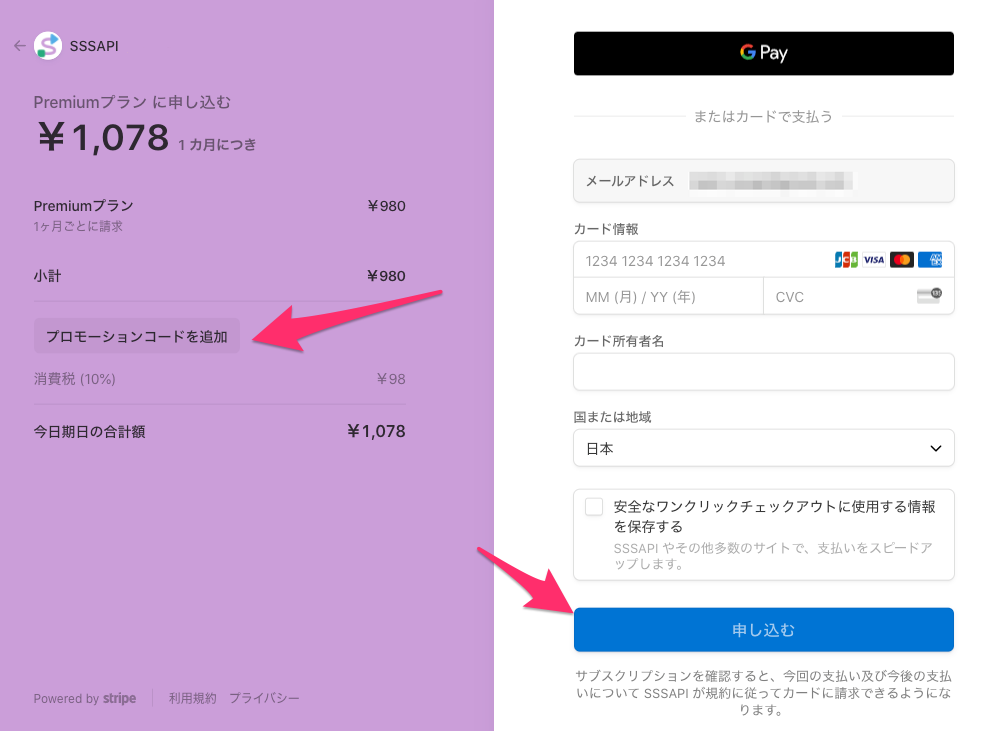Click the JCB card icon
Viewport: 989px width, 731px height.
pos(846,260)
